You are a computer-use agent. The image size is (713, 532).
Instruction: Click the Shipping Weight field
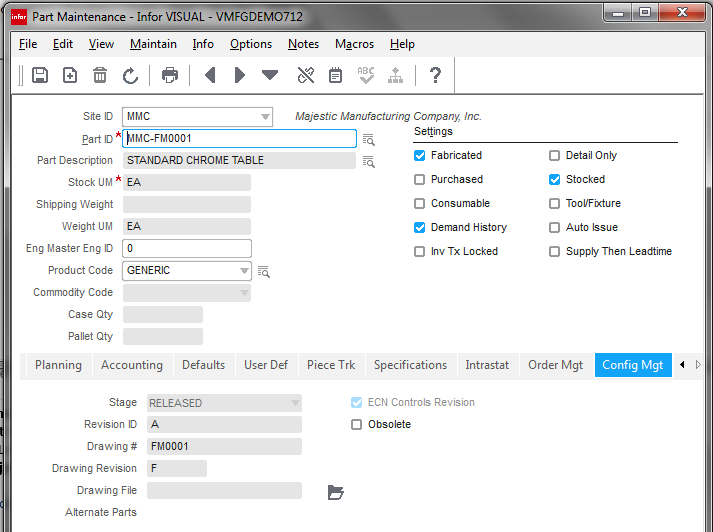[x=187, y=205]
